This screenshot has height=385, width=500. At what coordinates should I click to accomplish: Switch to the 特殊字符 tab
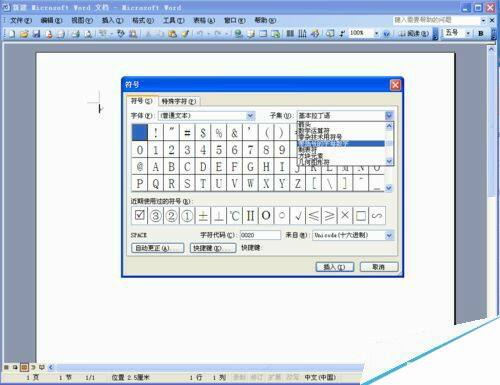pyautogui.click(x=178, y=101)
